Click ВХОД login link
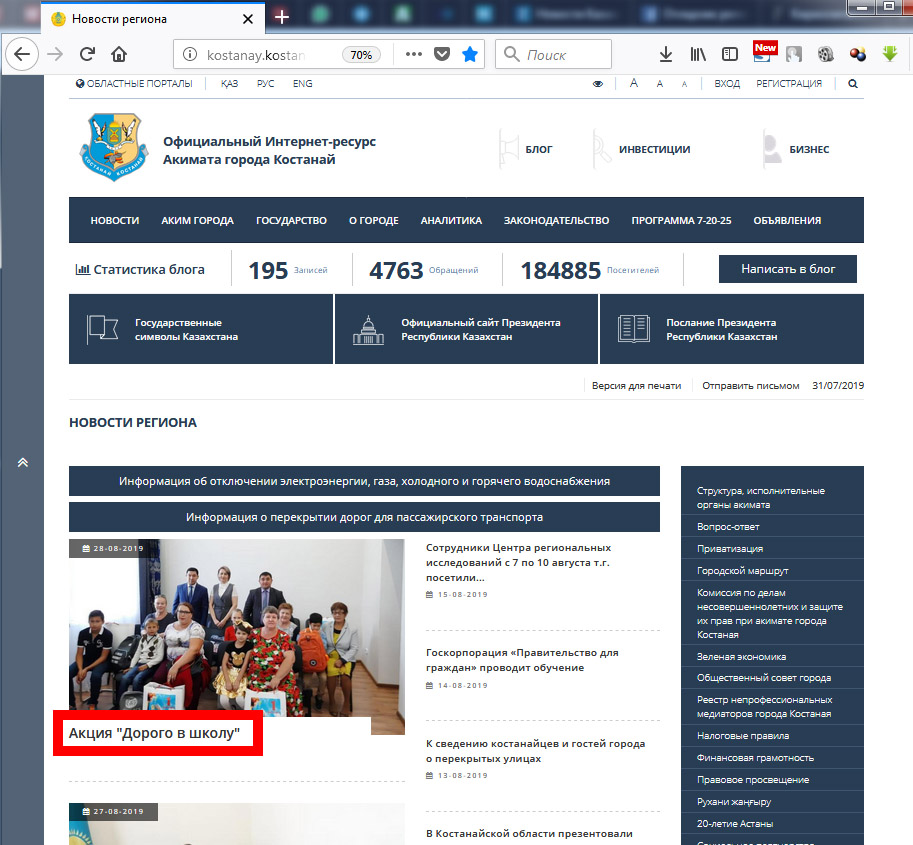The image size is (913, 845). coord(727,84)
